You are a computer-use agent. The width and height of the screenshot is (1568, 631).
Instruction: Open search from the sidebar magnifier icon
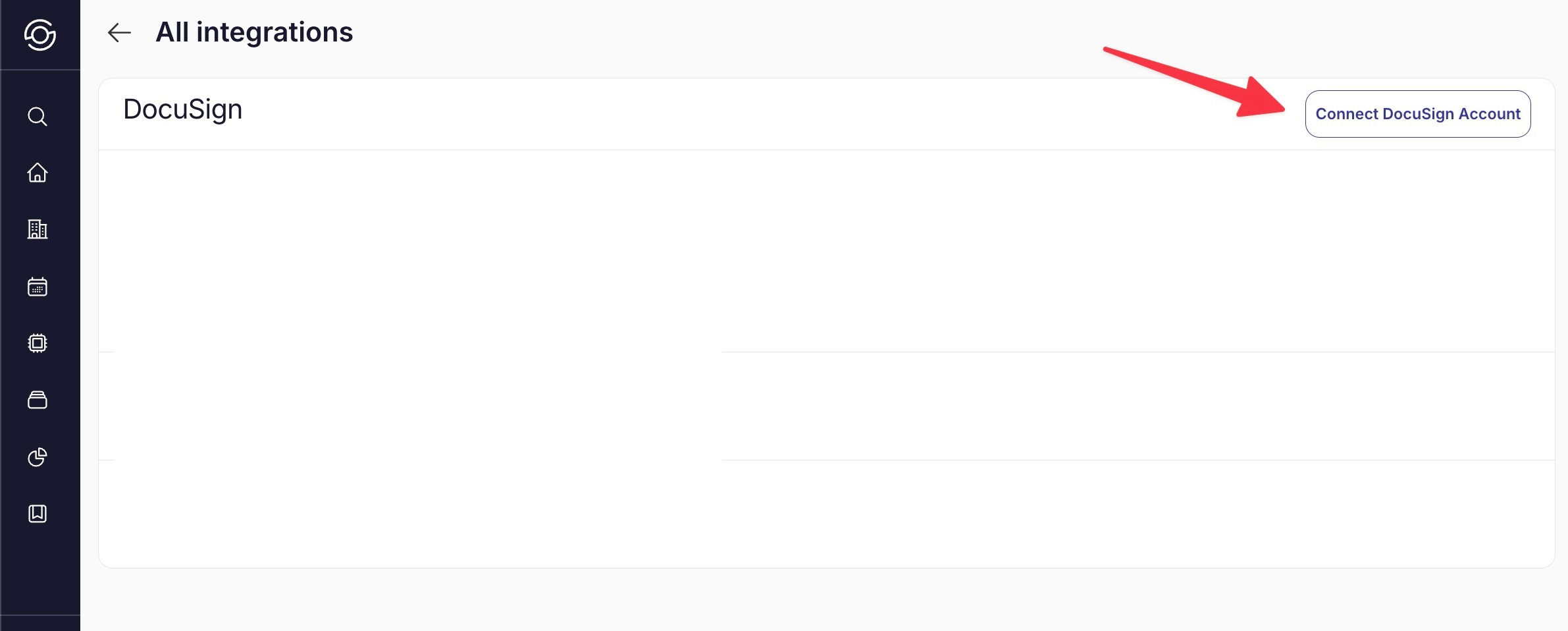click(x=38, y=117)
